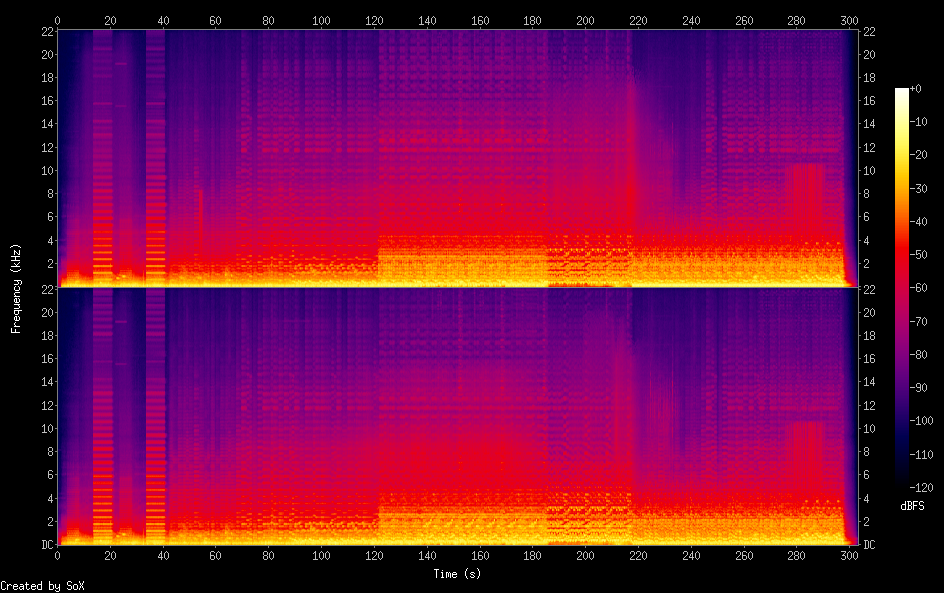Click inside the lower channel spectrogram
This screenshot has width=944, height=593.
pyautogui.click(x=458, y=417)
